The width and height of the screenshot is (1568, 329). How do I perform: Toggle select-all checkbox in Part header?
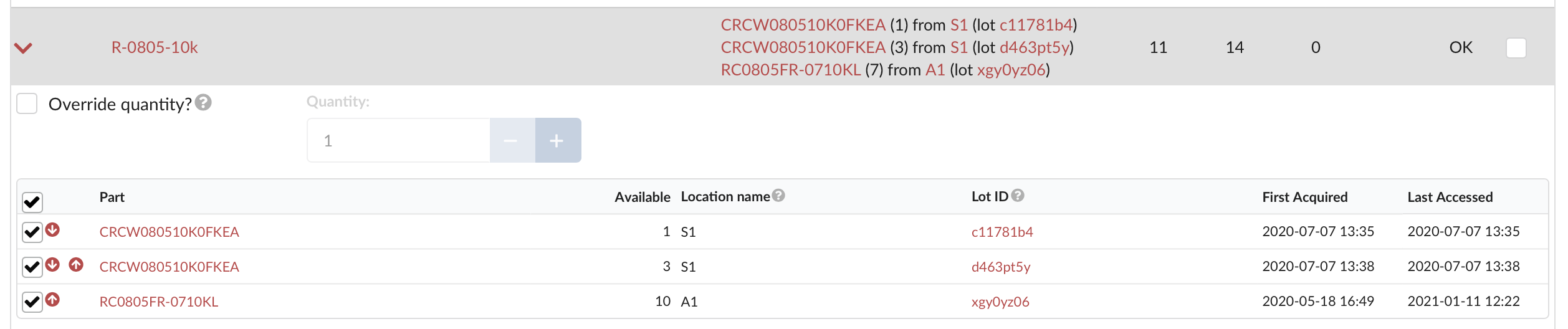(32, 203)
